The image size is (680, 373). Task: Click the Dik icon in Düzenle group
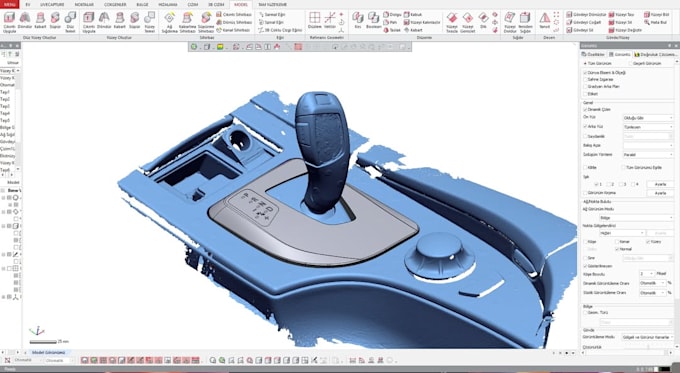(483, 18)
